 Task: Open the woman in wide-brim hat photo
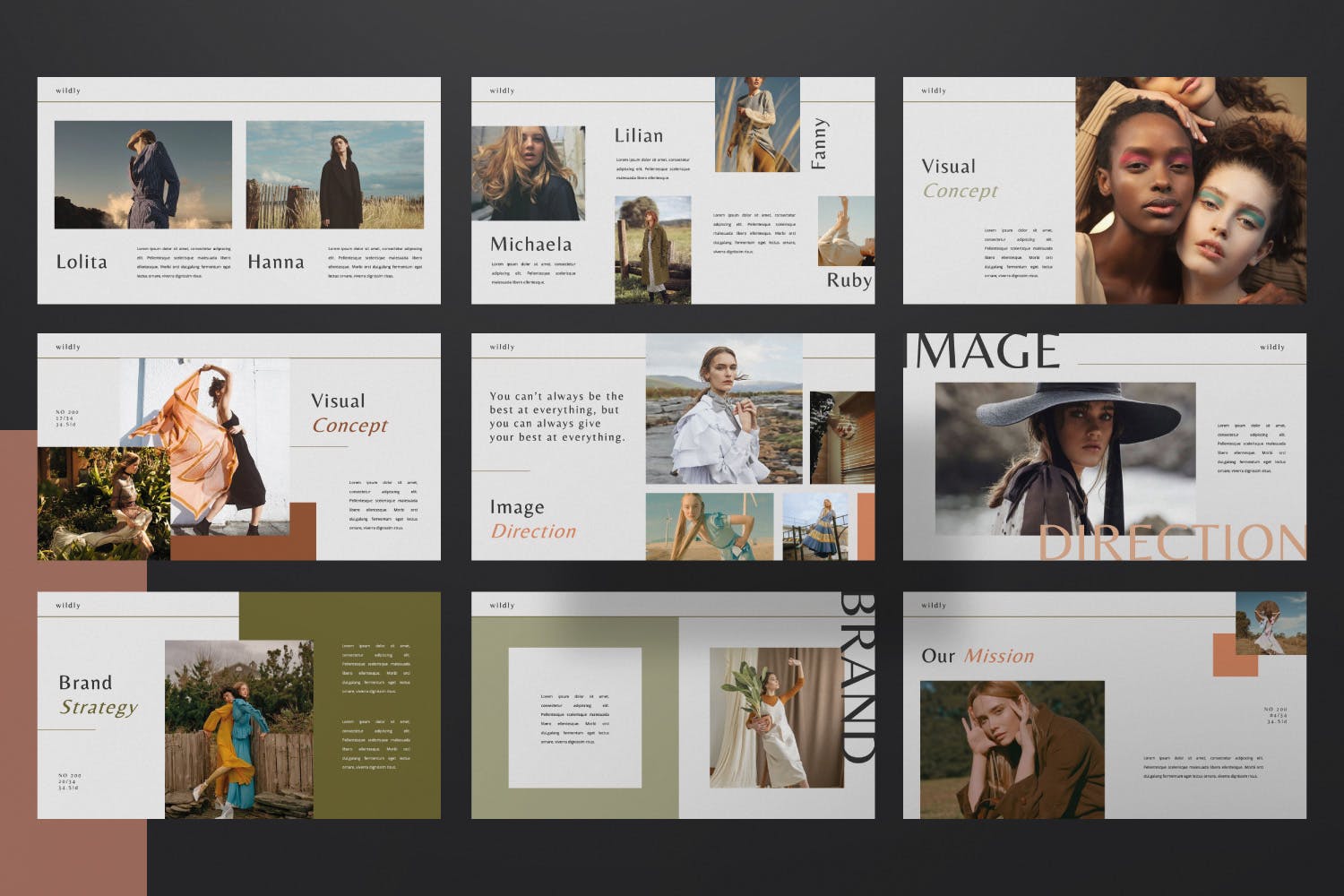(x=1064, y=458)
